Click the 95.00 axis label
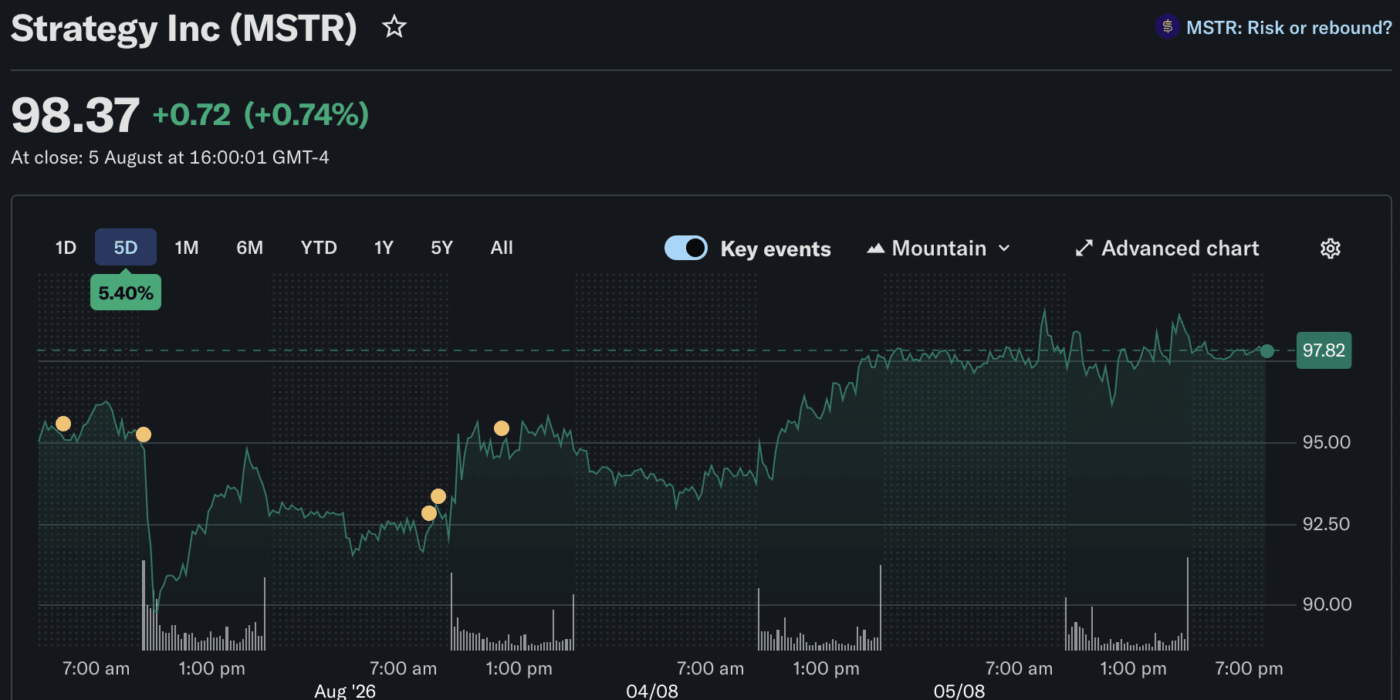The width and height of the screenshot is (1400, 700). 1326,443
